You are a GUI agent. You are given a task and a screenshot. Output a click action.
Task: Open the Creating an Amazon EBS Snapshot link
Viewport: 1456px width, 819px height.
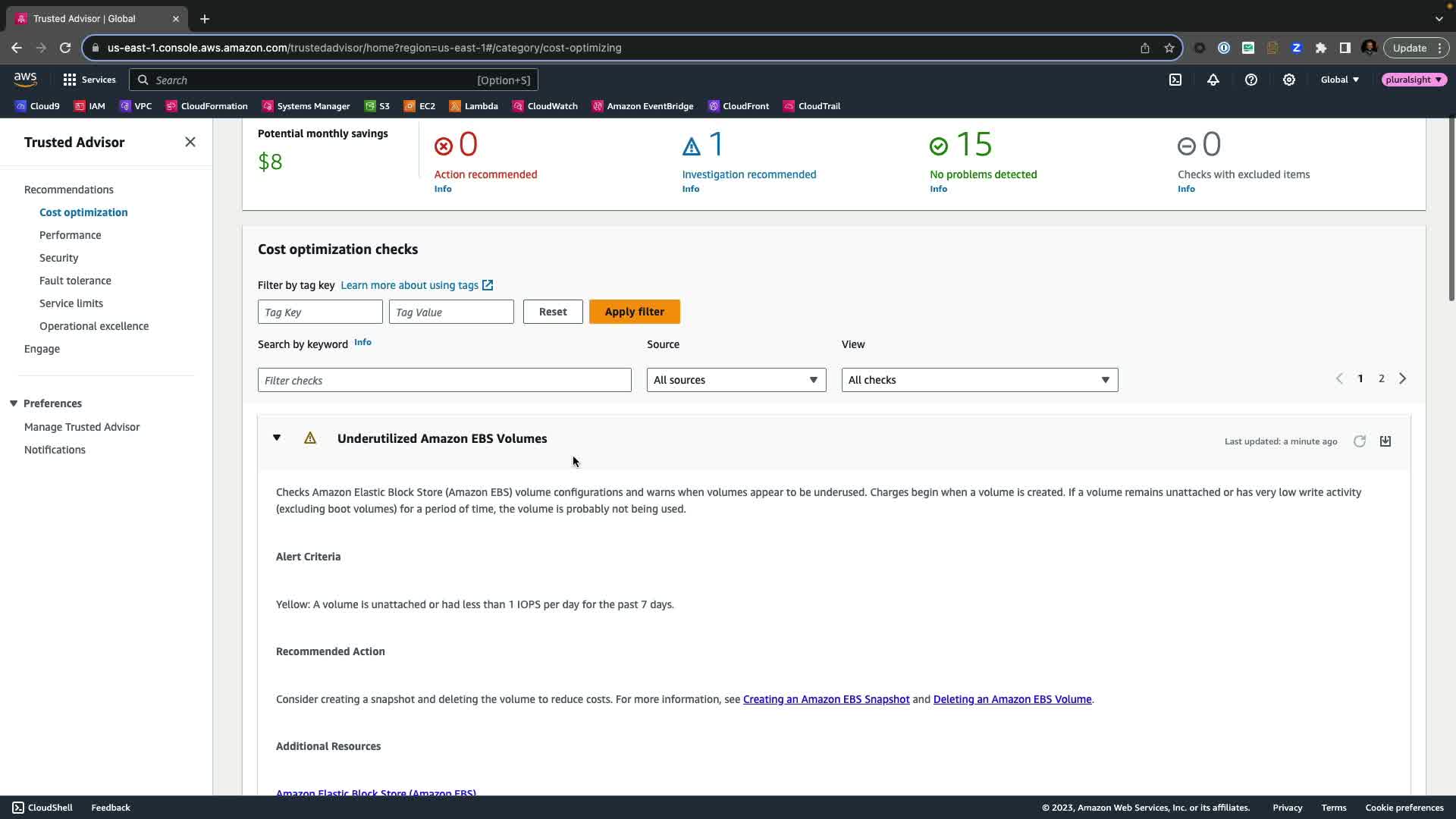click(826, 699)
